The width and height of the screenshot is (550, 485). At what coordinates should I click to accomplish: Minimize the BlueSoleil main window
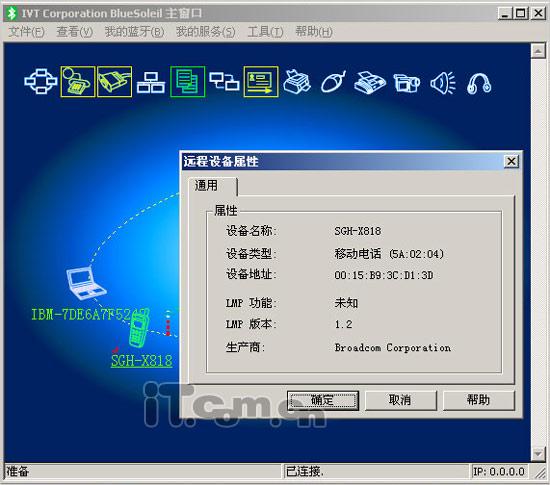[505, 13]
